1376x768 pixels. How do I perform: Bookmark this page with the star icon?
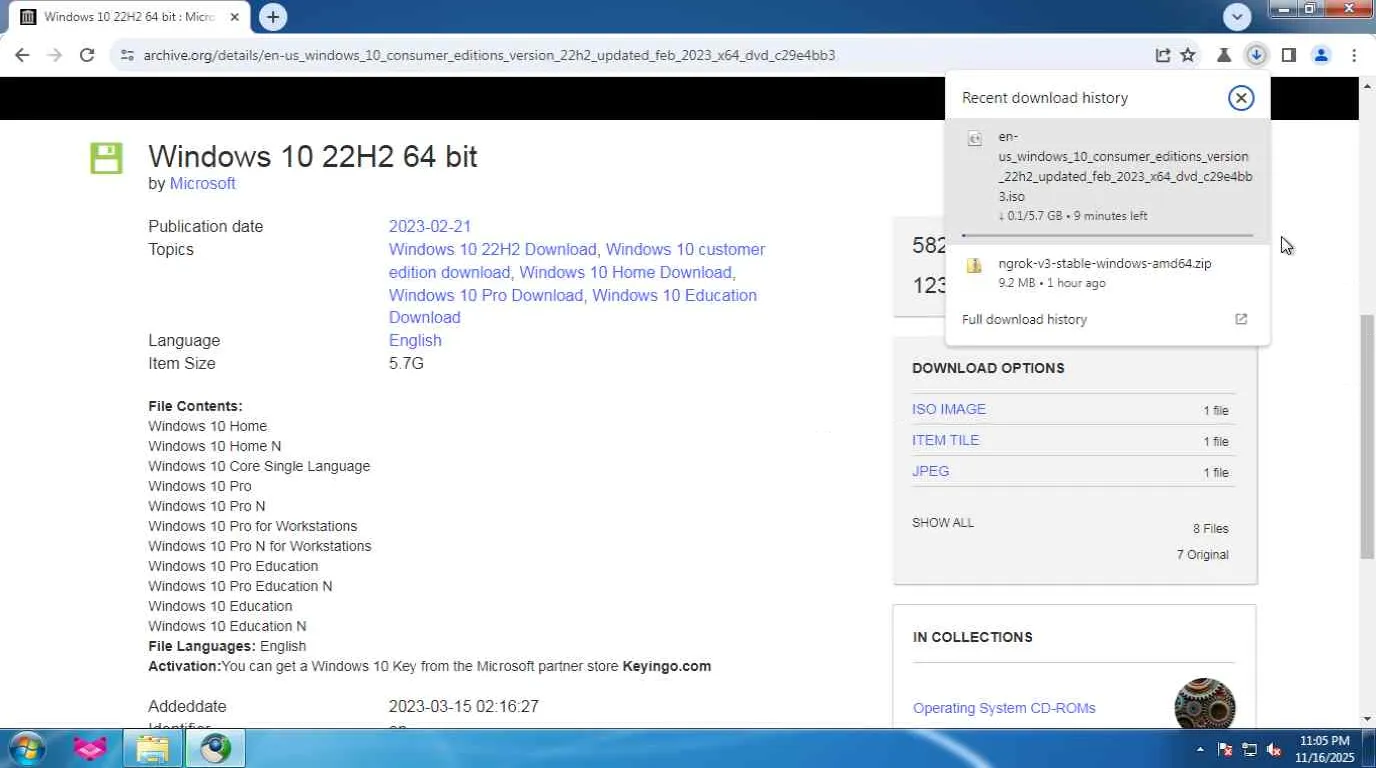(x=1188, y=56)
